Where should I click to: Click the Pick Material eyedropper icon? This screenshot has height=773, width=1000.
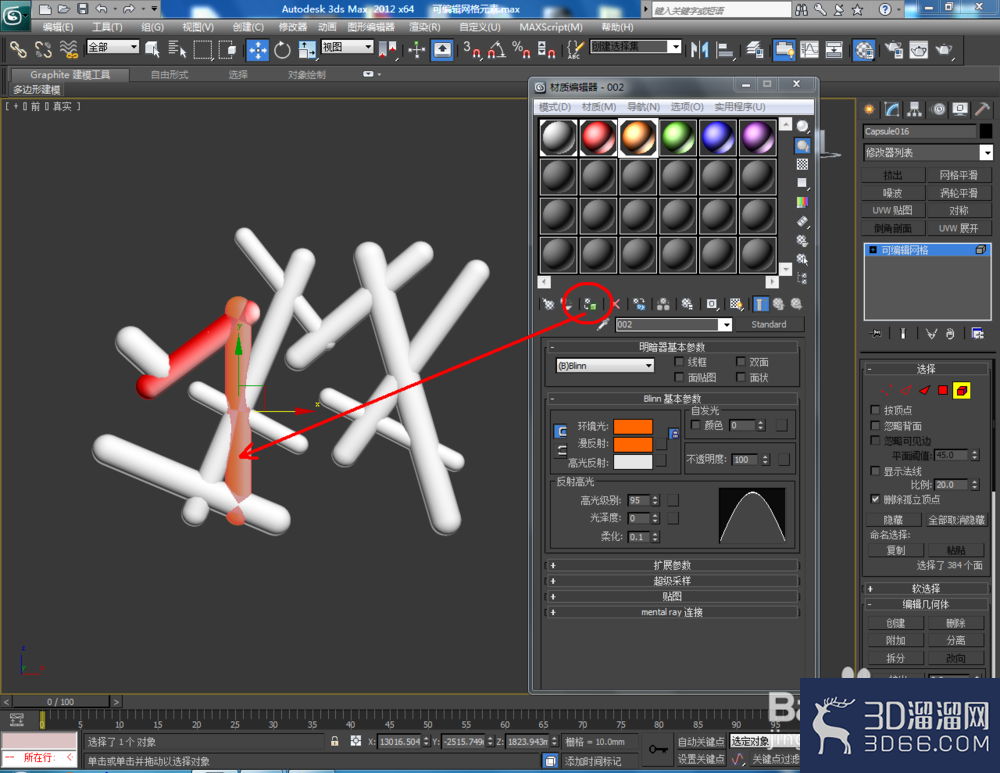(602, 325)
